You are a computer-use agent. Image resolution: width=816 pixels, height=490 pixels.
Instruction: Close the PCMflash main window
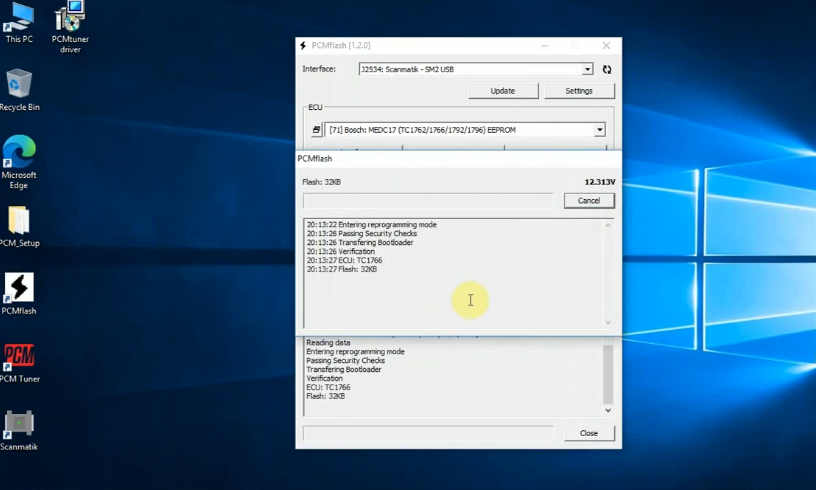click(606, 45)
